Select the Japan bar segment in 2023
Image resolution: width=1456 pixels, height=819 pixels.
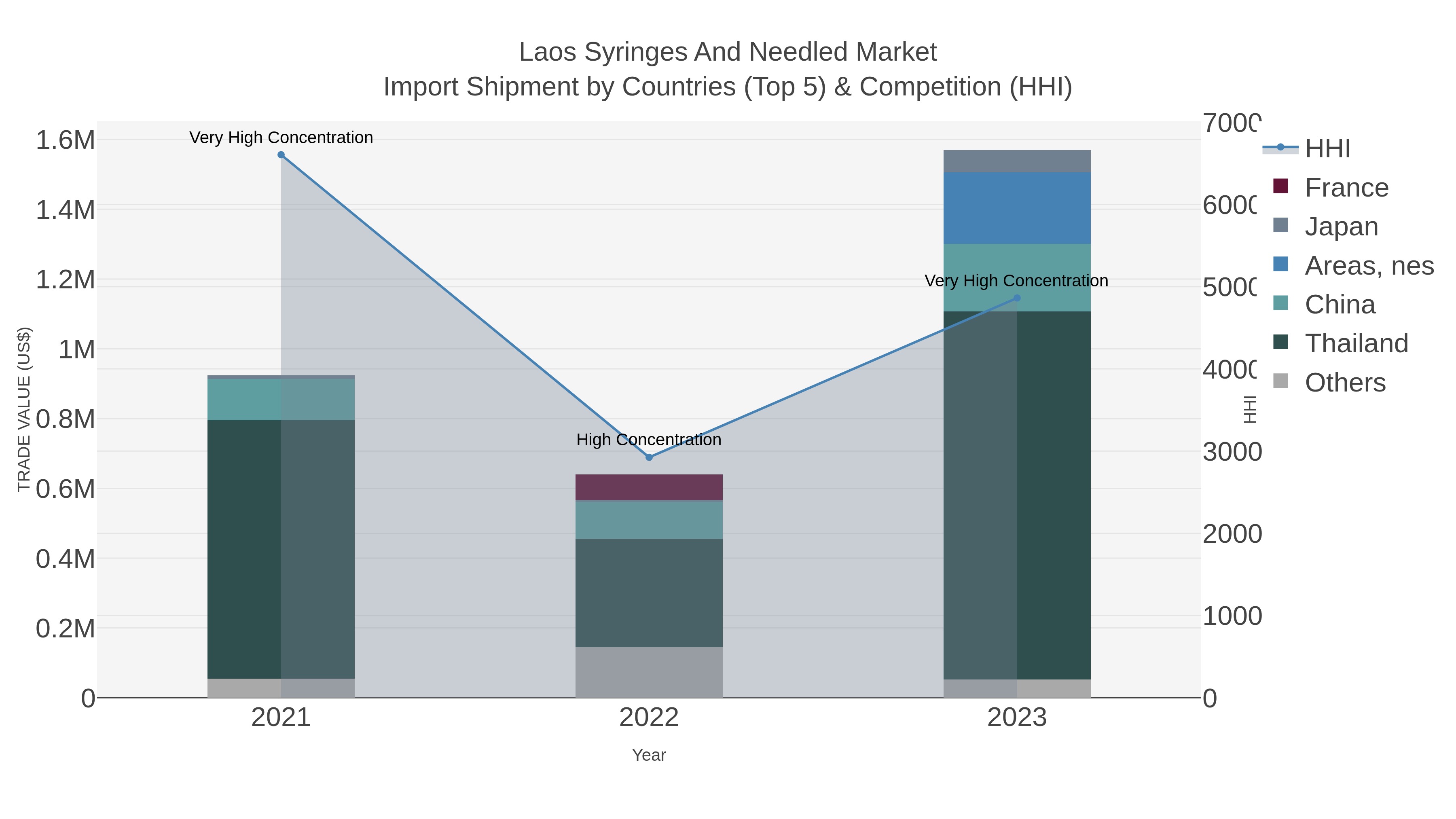pyautogui.click(x=1017, y=161)
